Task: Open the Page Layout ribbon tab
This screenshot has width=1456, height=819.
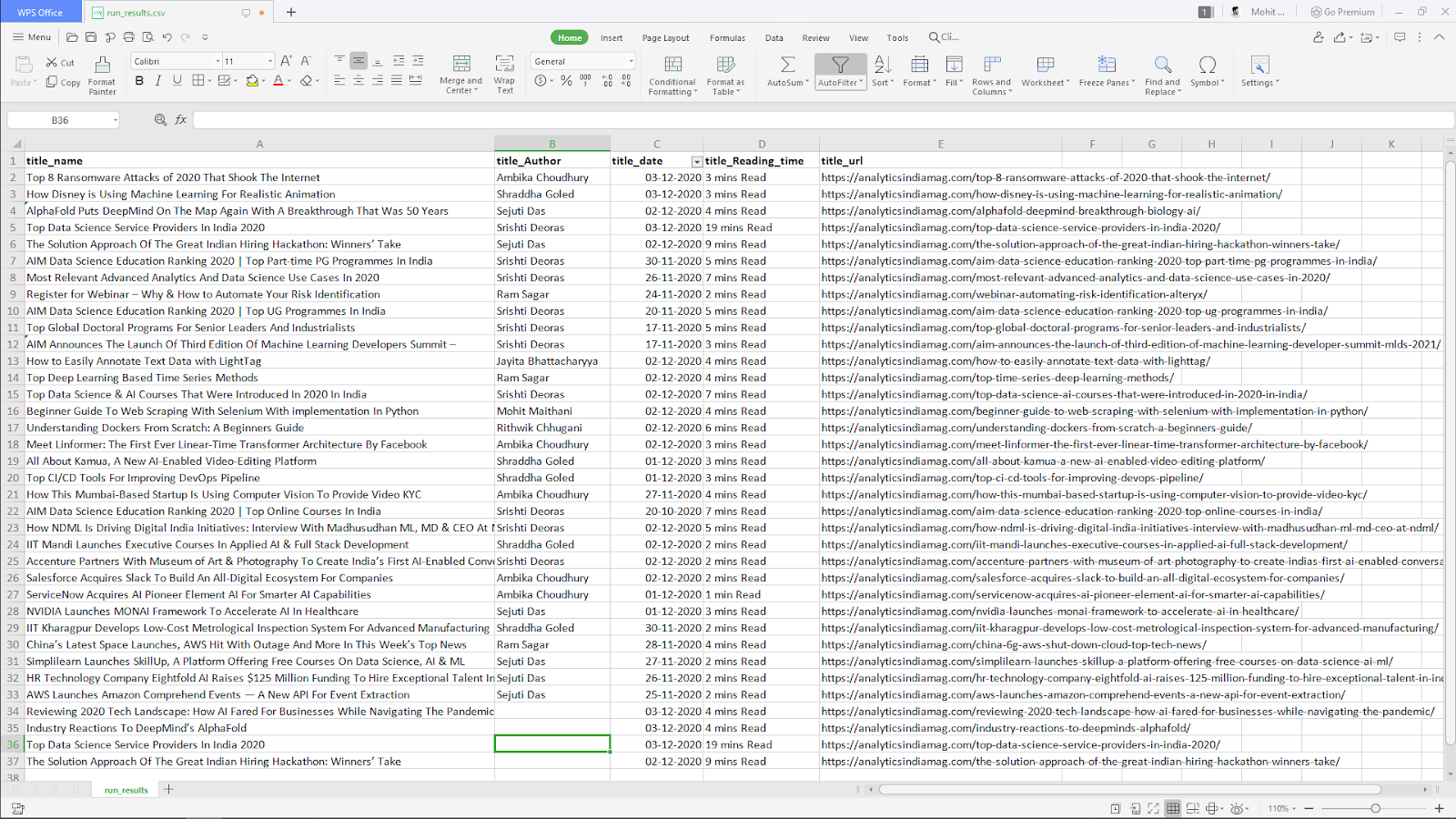Action: (665, 38)
